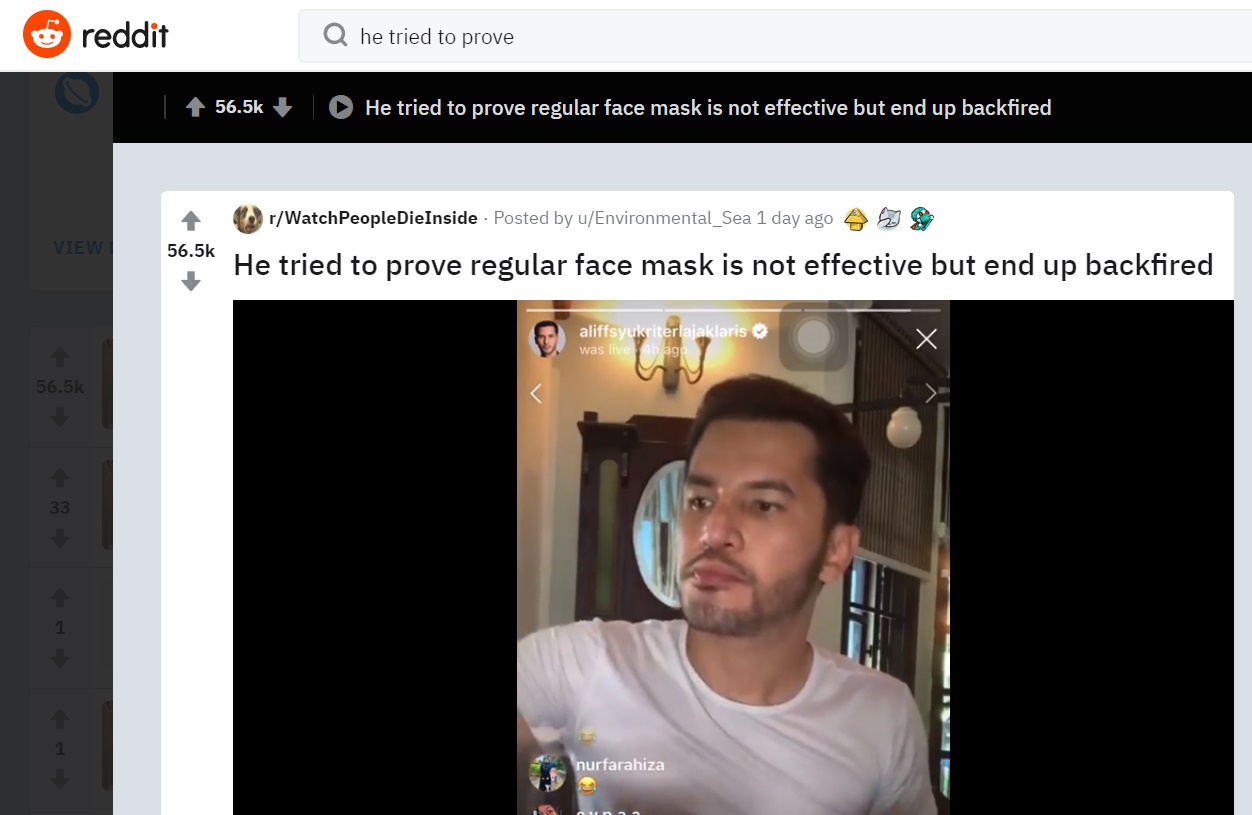Viewport: 1252px width, 815px height.
Task: Click the story progress bar at the top of the video
Action: (x=733, y=310)
